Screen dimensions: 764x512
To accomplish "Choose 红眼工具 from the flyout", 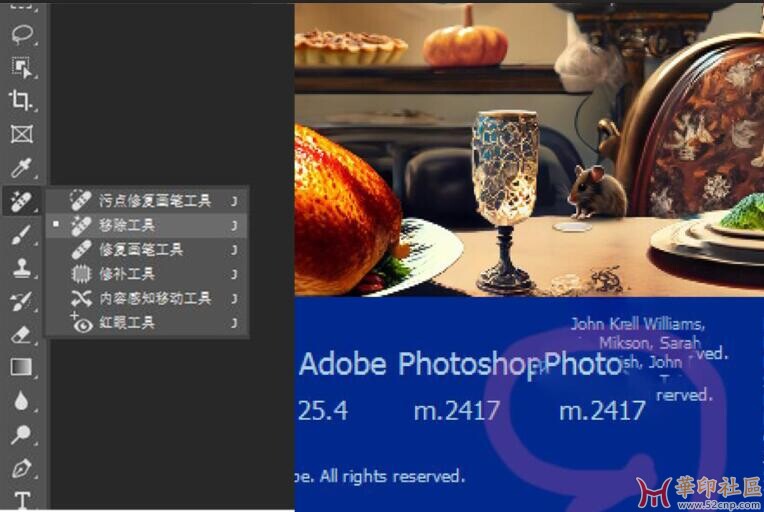I will click(x=147, y=322).
